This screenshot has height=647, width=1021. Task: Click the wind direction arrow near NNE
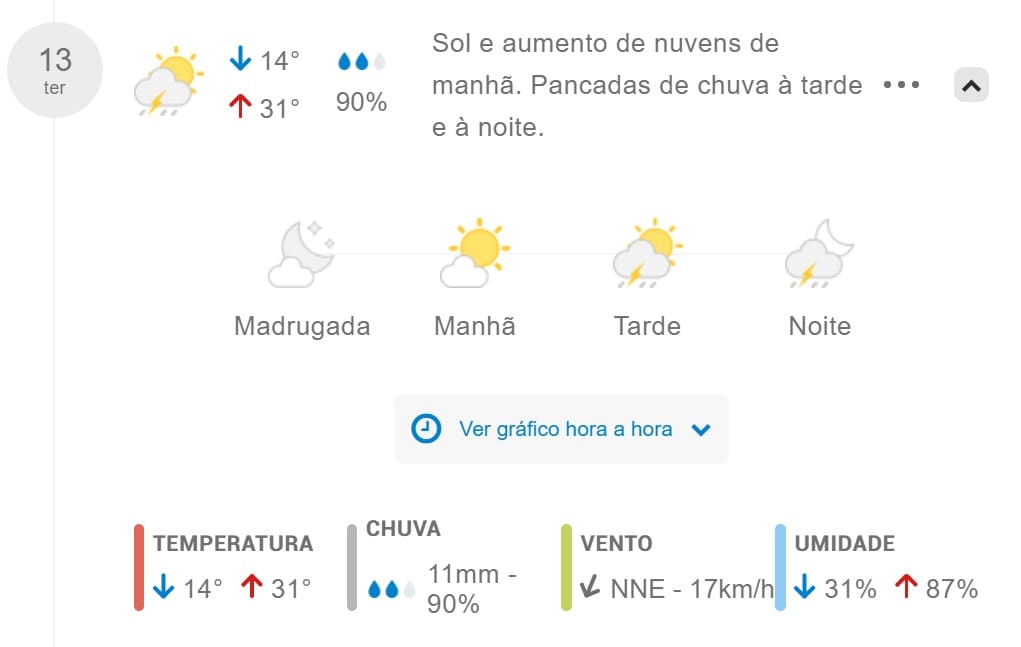tap(590, 586)
